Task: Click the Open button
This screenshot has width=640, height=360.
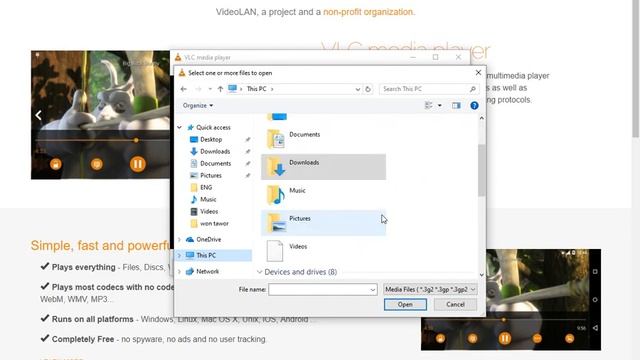Action: pyautogui.click(x=405, y=304)
